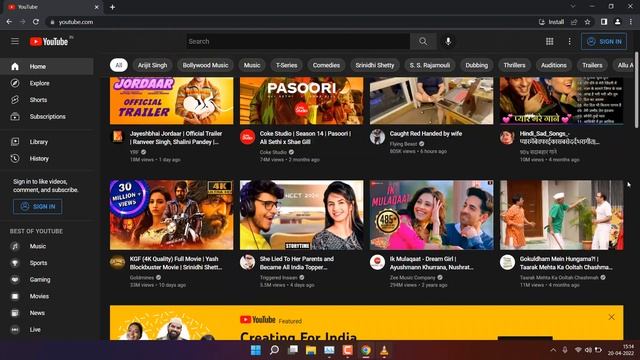Bookmark this page with star icon
The image size is (640, 360).
click(587, 22)
